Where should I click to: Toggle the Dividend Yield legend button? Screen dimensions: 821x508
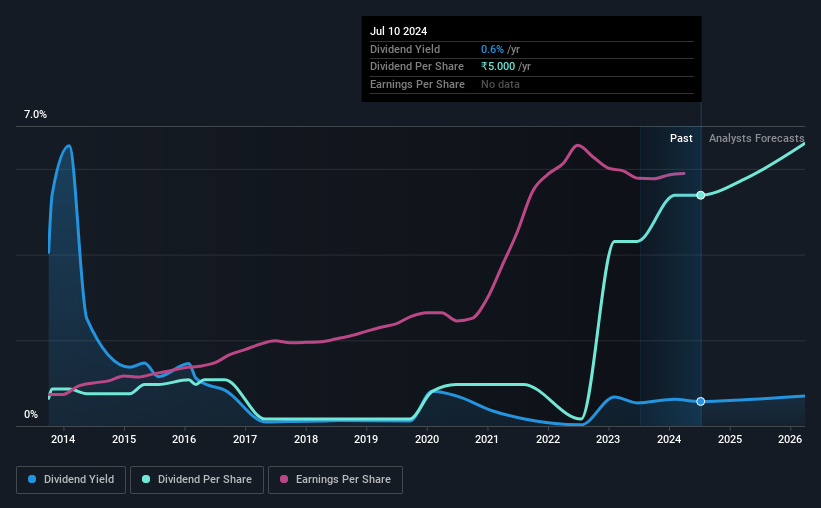tap(71, 480)
